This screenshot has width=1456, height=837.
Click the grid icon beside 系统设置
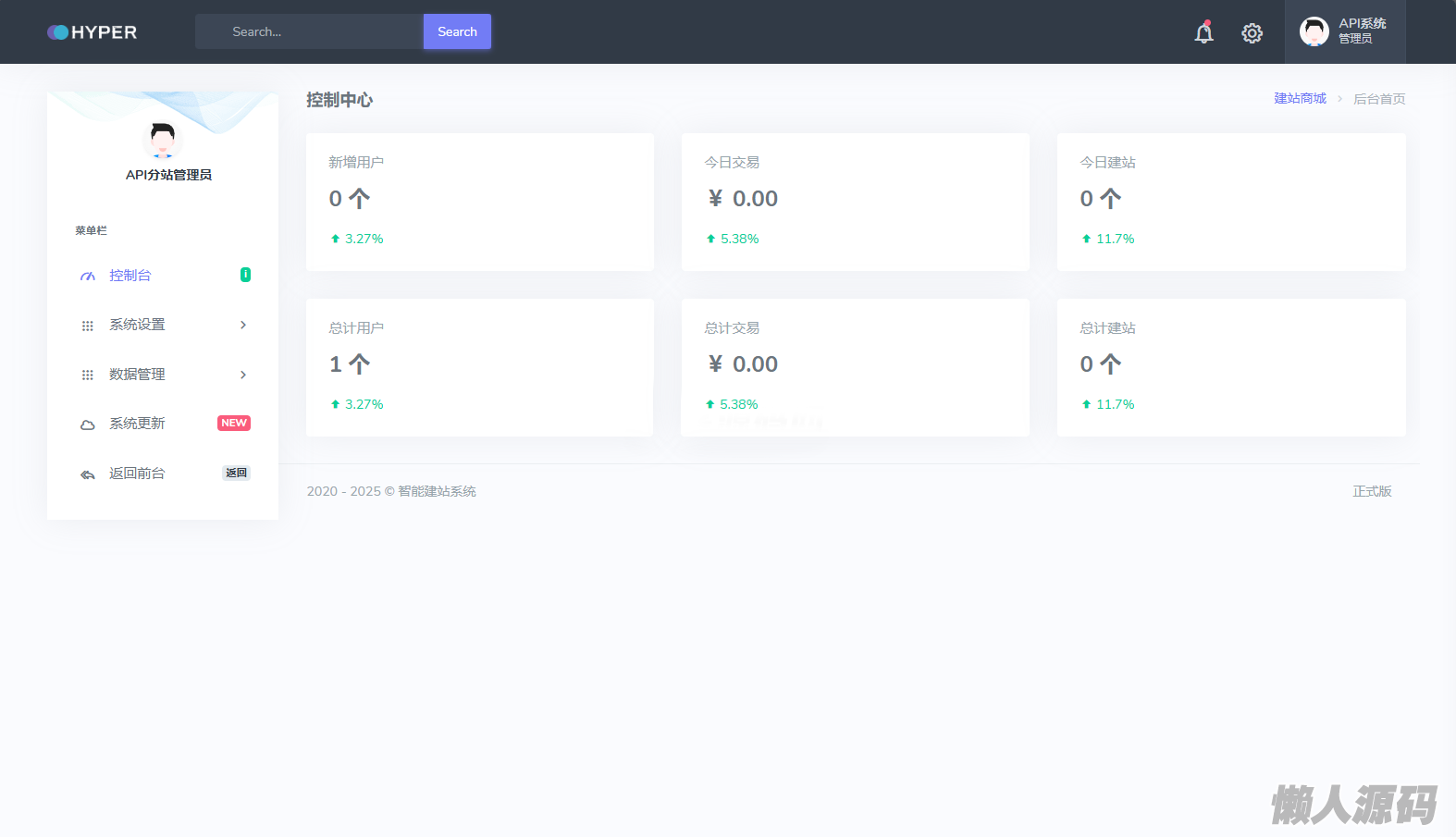click(88, 326)
